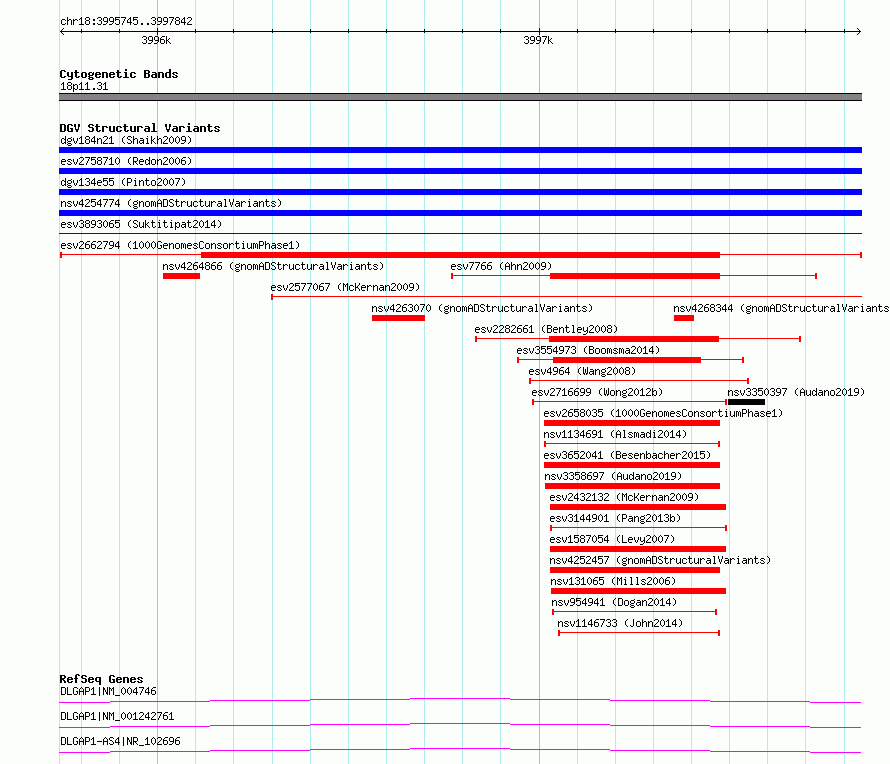Click the nsv3350397 (Audano2019) label
The image size is (890, 764).
click(796, 392)
